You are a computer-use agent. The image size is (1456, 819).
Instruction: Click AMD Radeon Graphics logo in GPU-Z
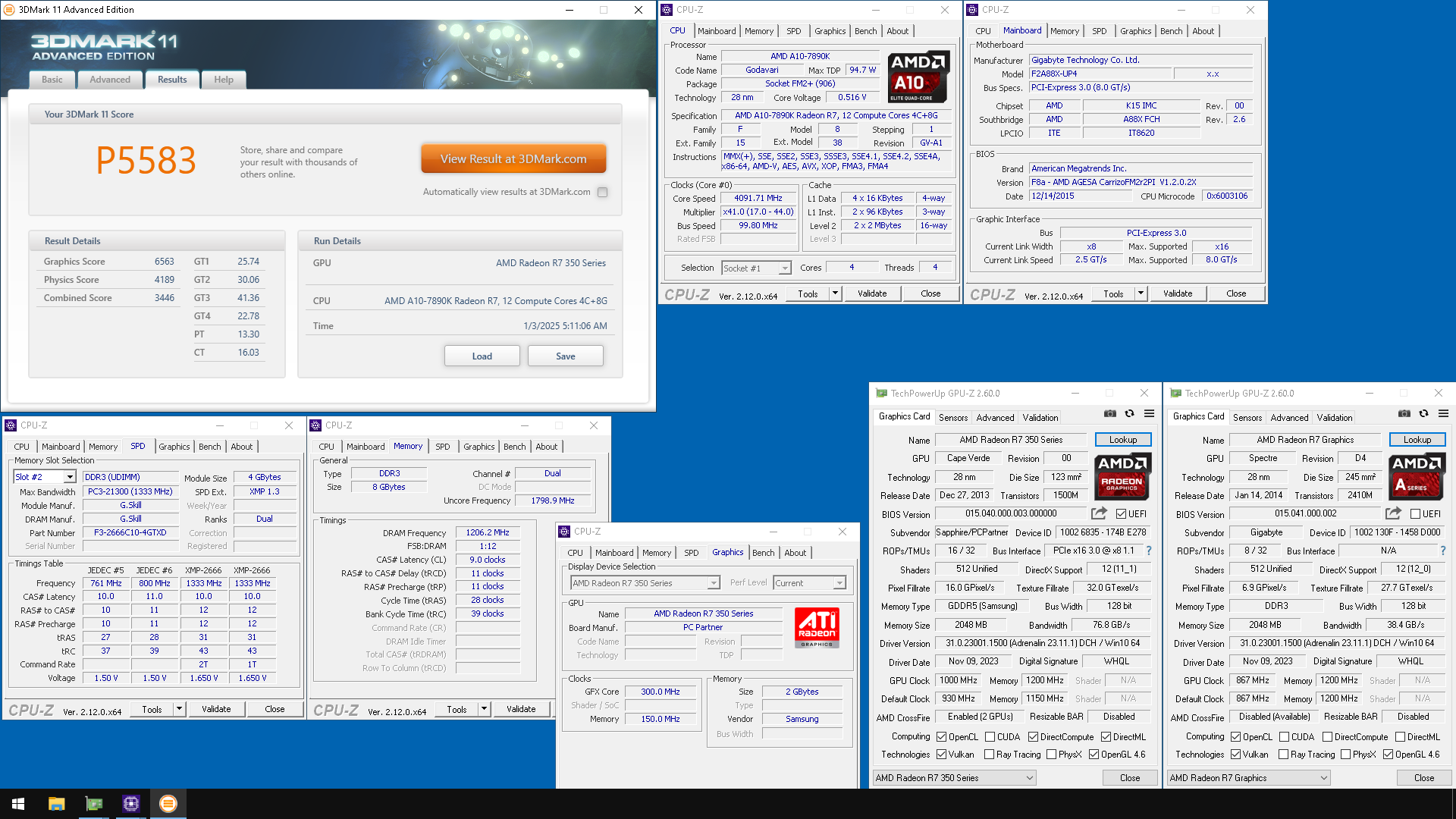tap(1122, 476)
